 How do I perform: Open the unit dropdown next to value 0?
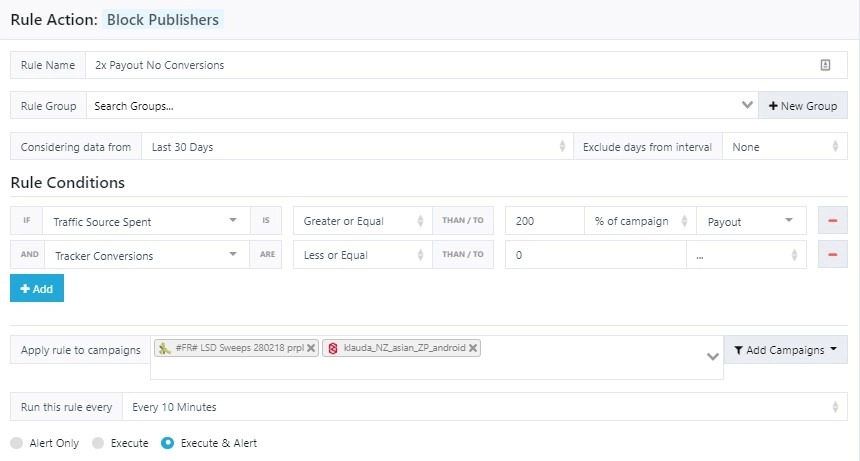click(x=746, y=254)
